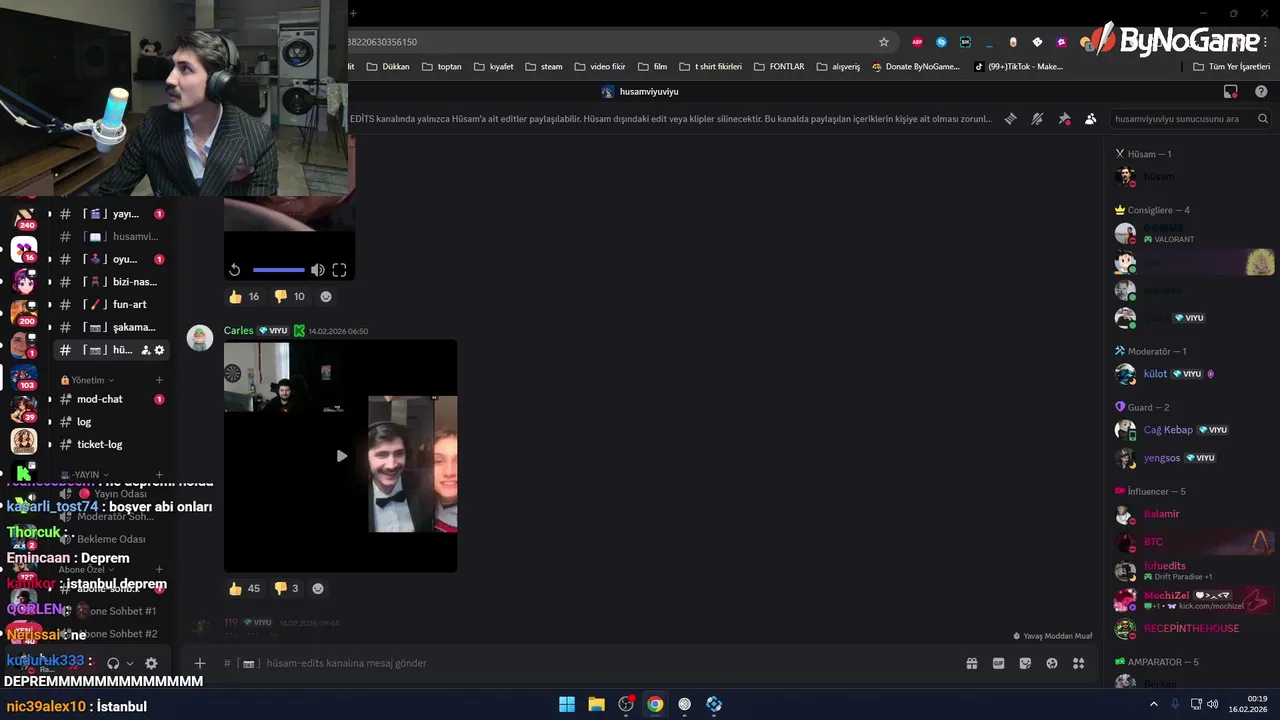Open the fun-art channel

point(111,304)
